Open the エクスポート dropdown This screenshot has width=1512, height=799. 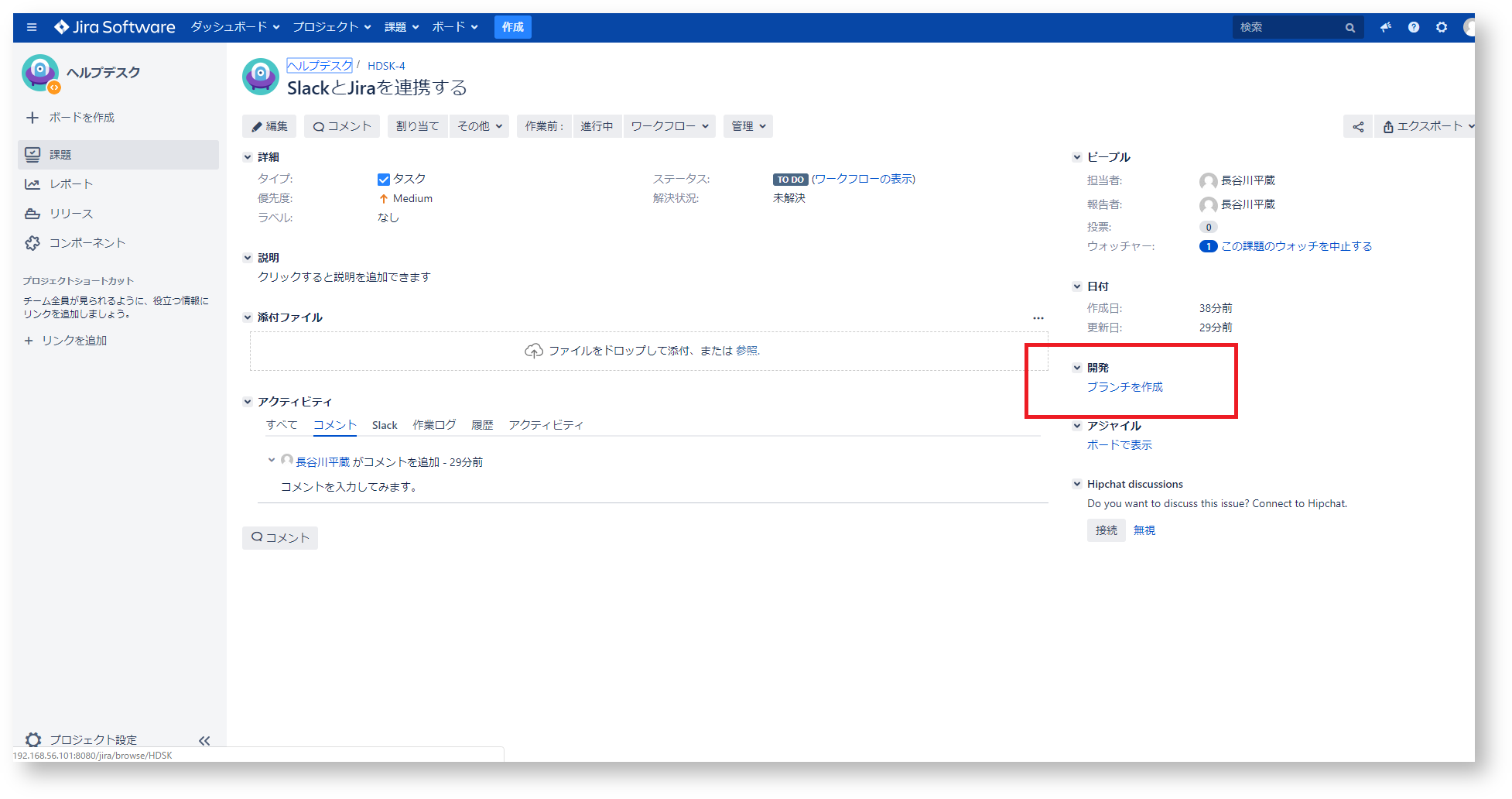point(1427,127)
